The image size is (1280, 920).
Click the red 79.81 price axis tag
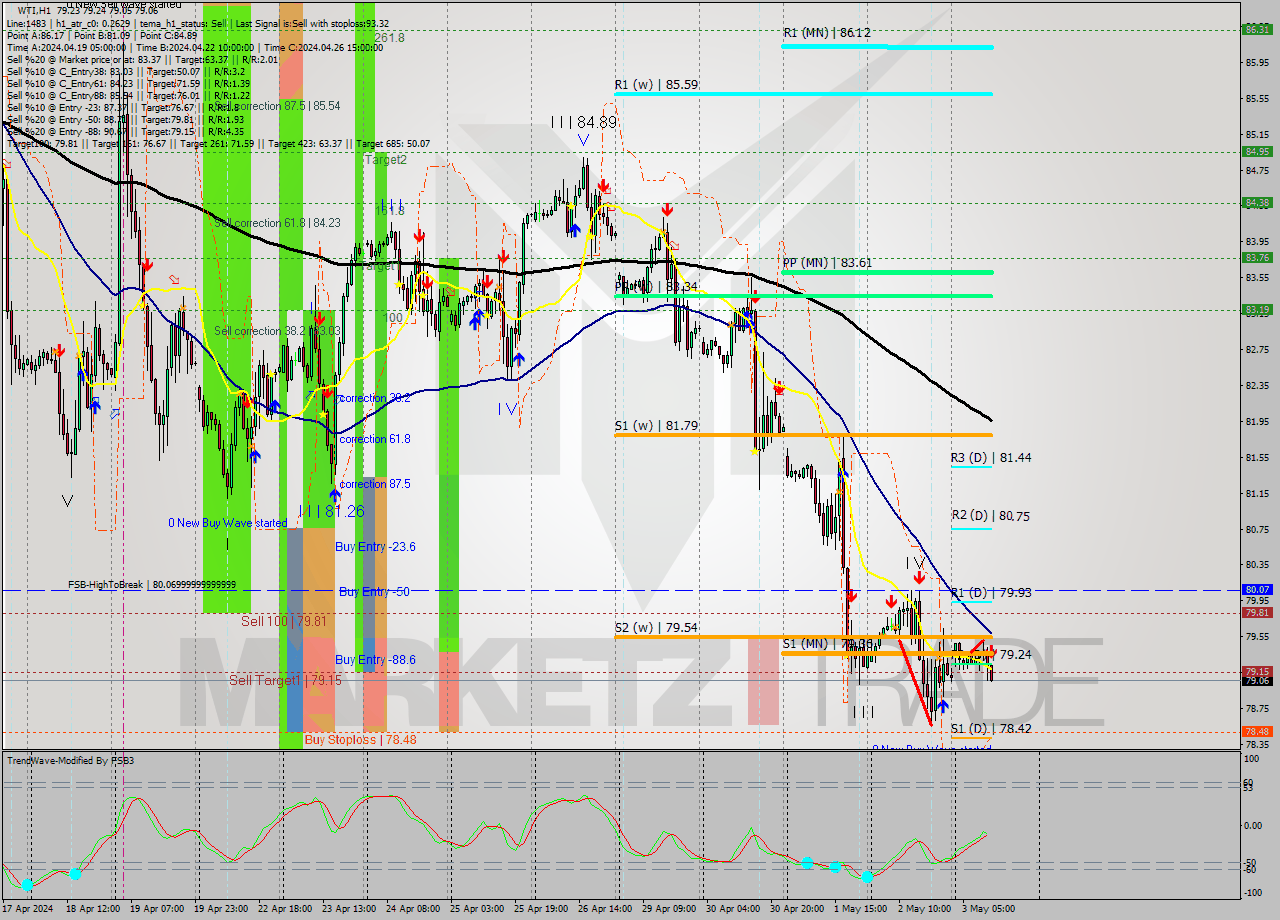point(1256,613)
